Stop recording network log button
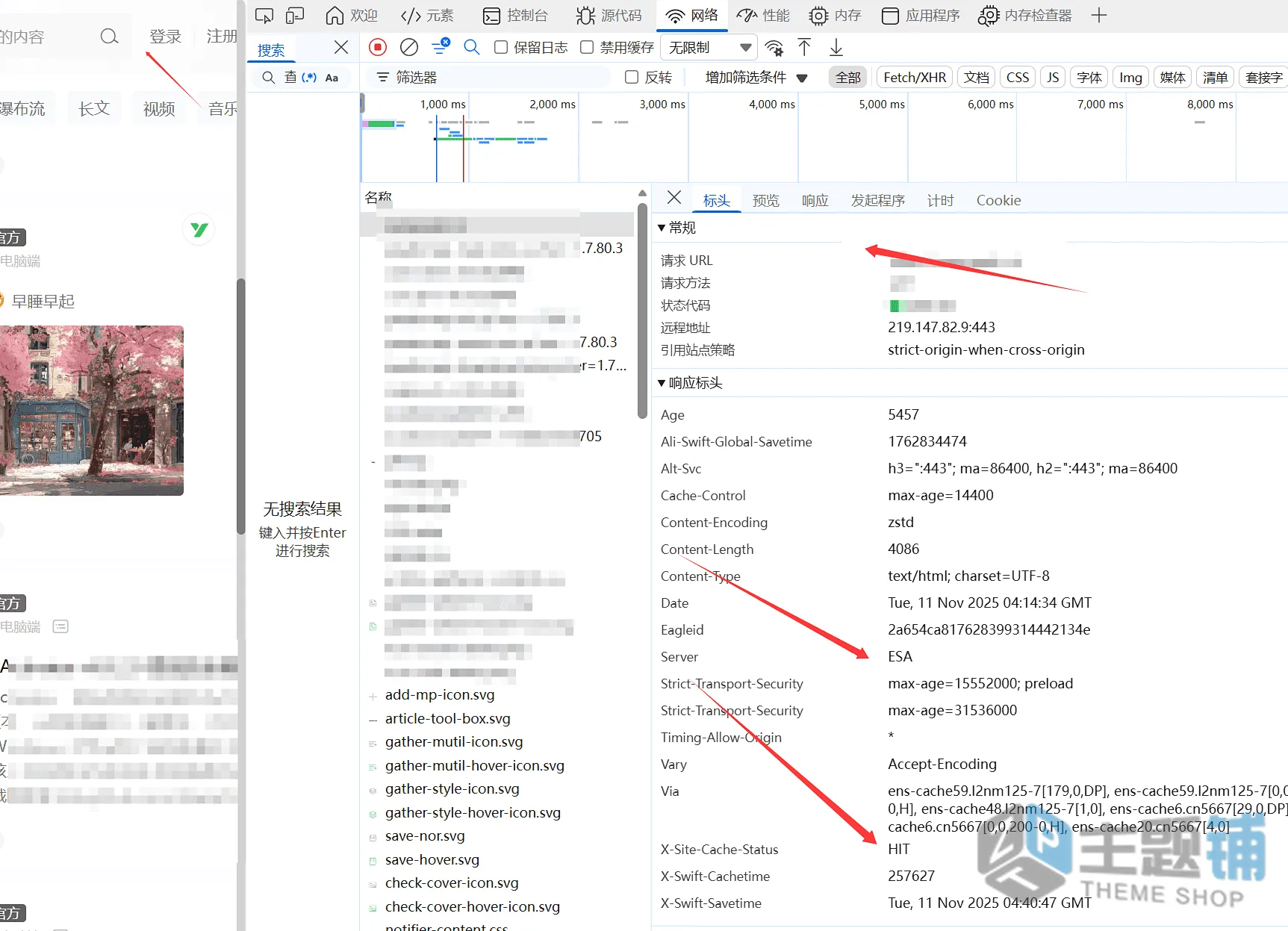1288x931 pixels. coord(378,48)
